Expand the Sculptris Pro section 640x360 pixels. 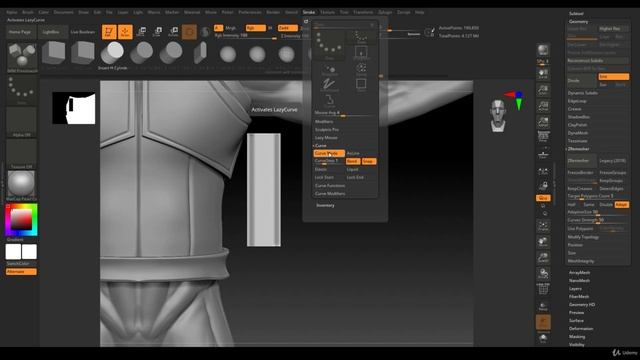click(327, 130)
